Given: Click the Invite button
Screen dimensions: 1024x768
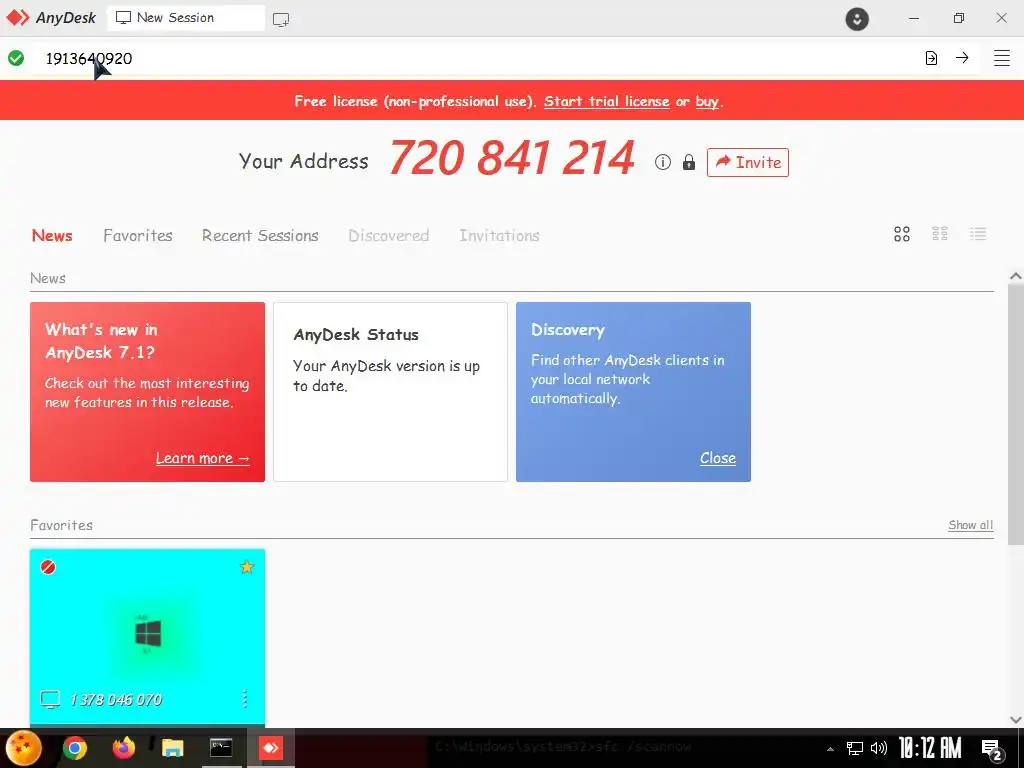Looking at the screenshot, I should tap(748, 162).
